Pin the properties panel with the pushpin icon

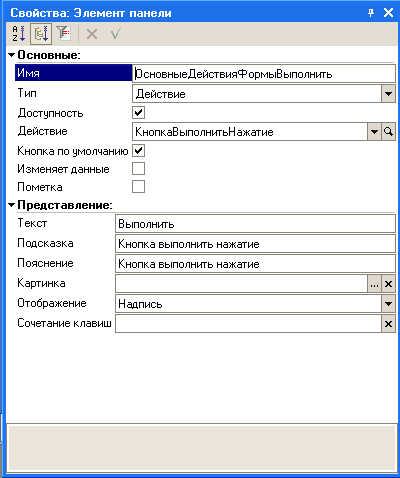coord(371,13)
